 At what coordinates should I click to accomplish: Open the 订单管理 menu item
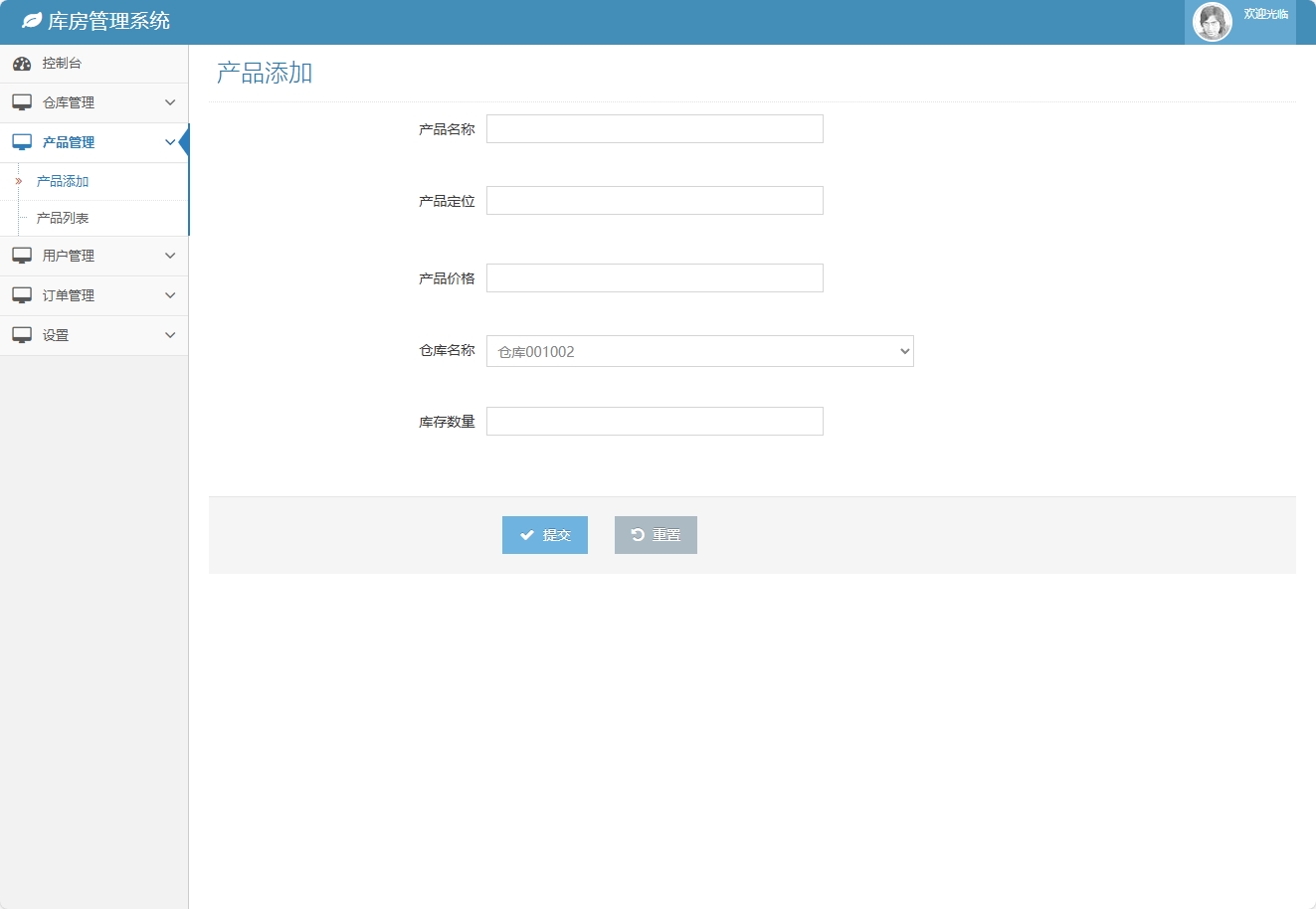tap(94, 295)
